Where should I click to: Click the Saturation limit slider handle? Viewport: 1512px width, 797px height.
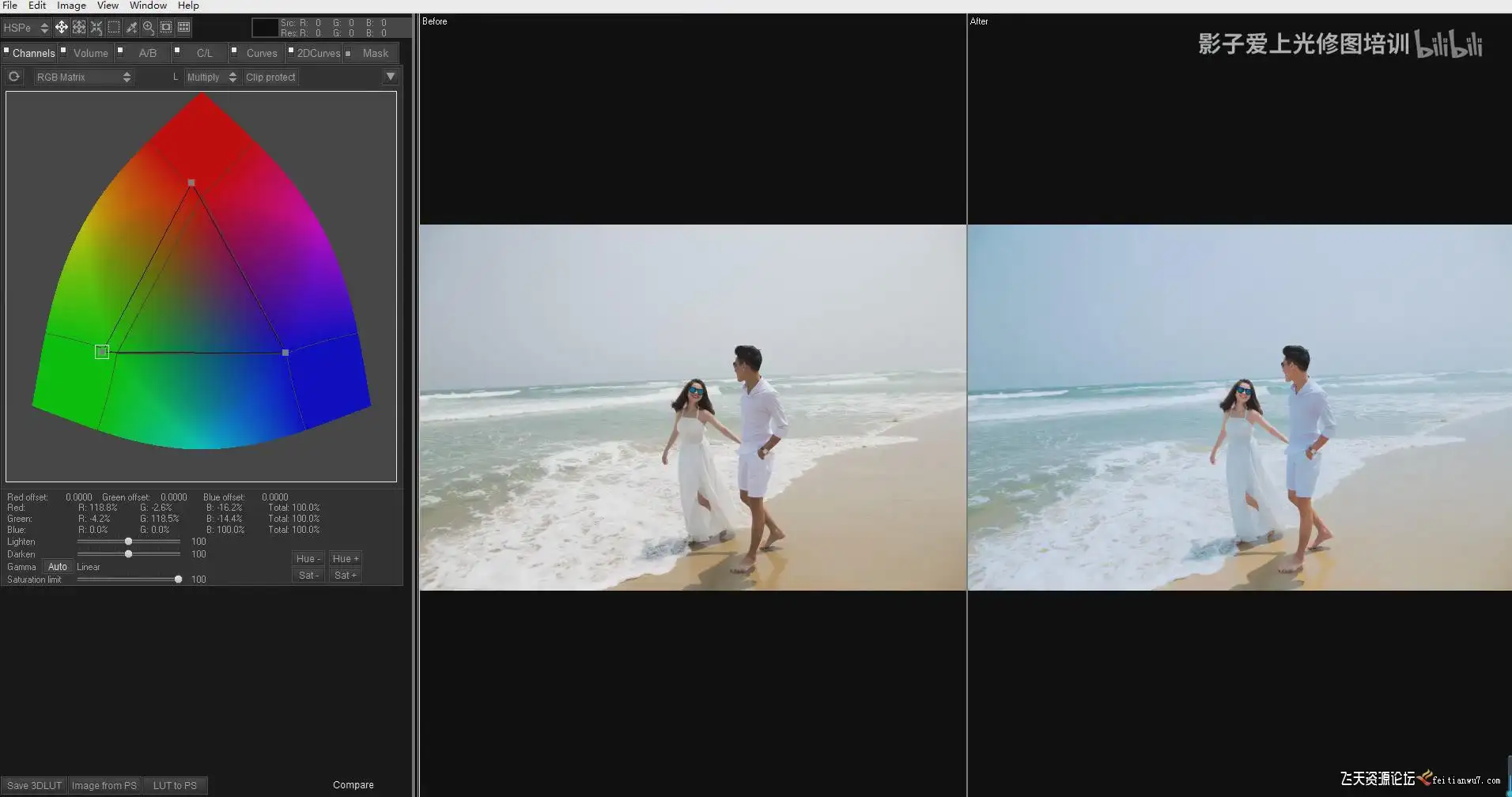[x=178, y=580]
